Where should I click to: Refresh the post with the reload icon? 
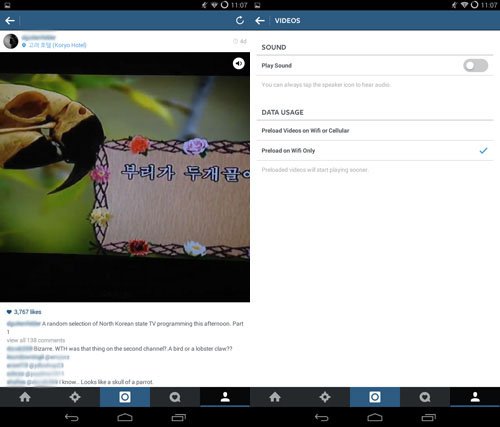click(240, 21)
